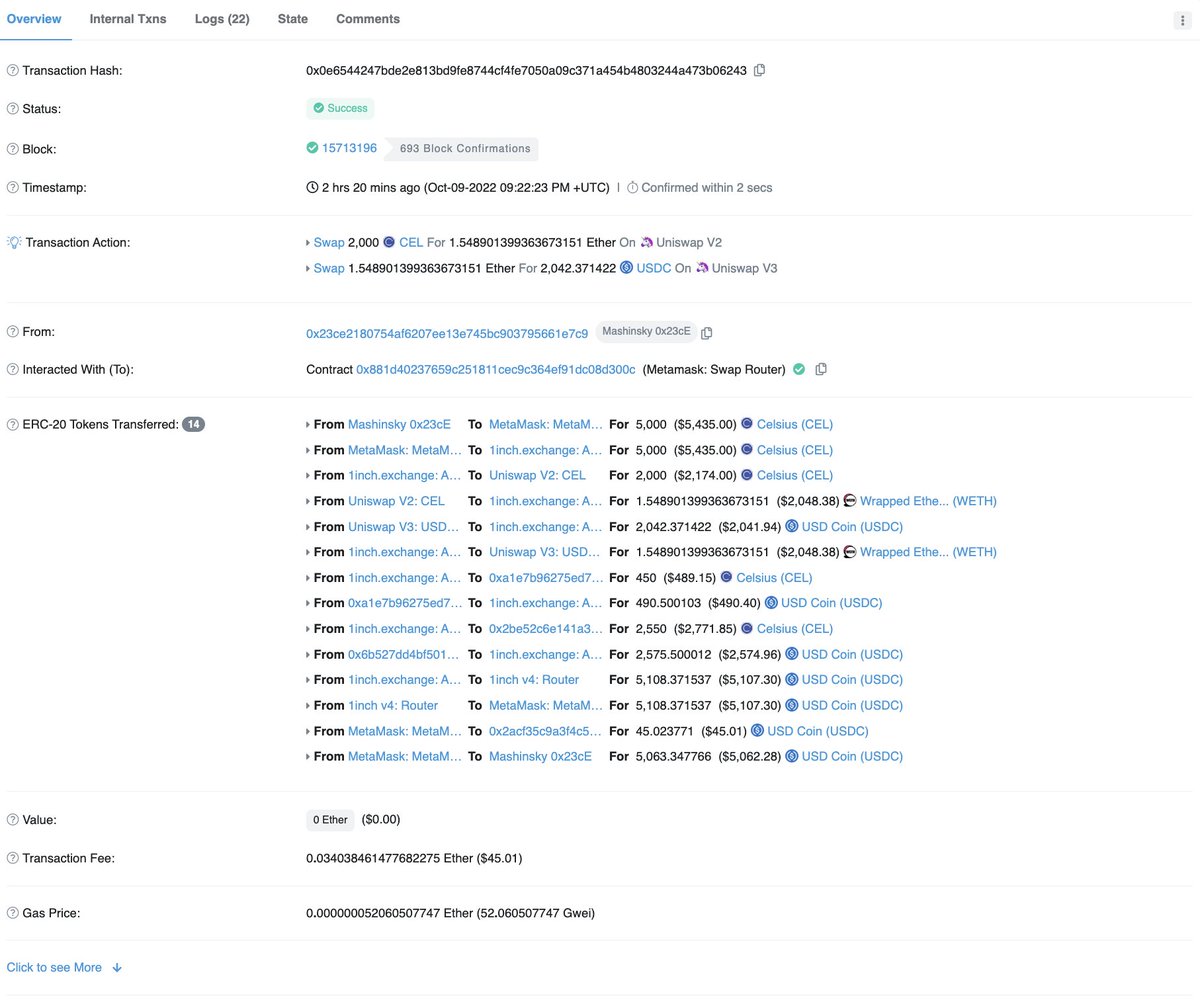Open the Internal Txns tab
Image resolution: width=1200 pixels, height=1000 pixels.
coord(128,19)
